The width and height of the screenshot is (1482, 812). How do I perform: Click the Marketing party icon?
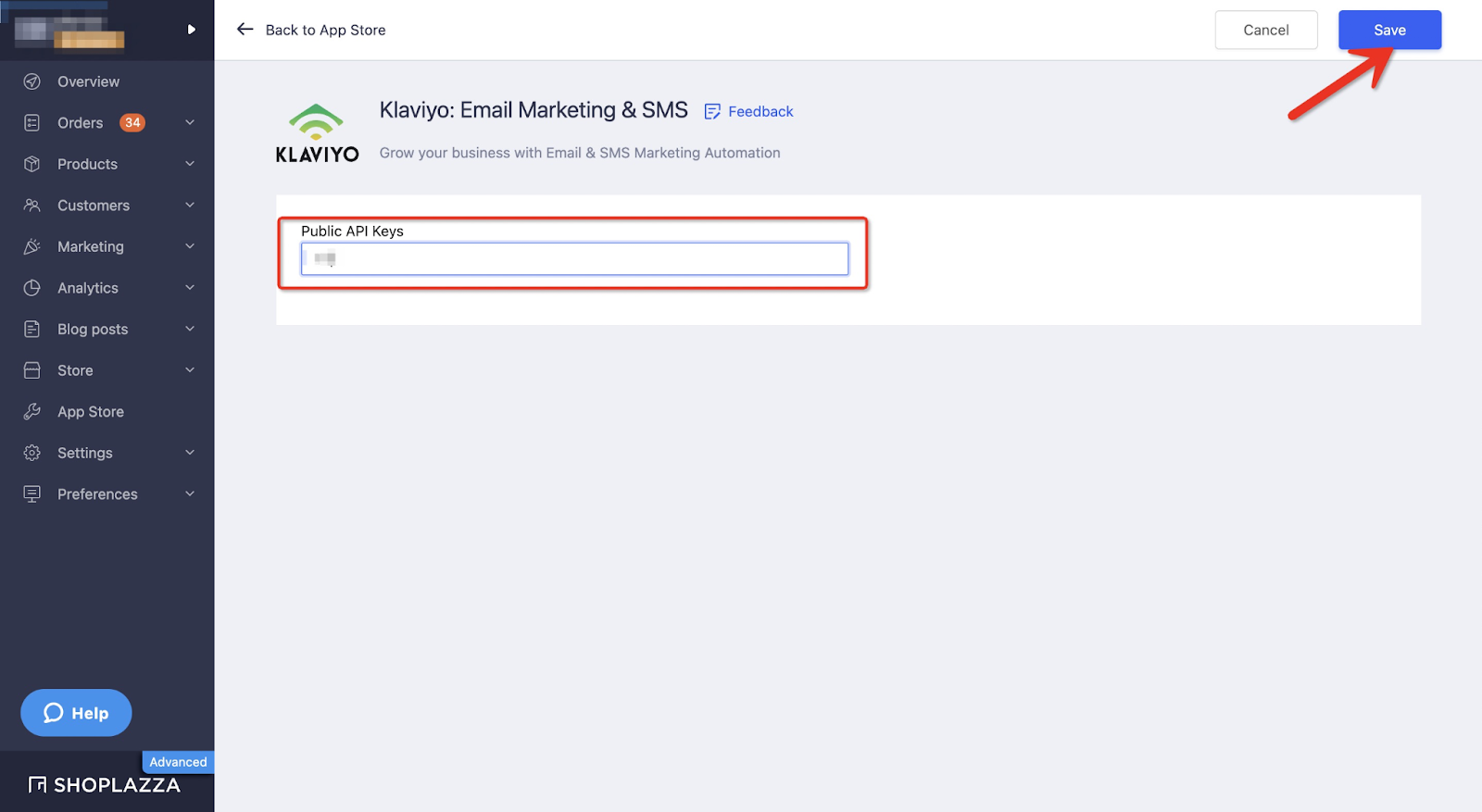(32, 246)
